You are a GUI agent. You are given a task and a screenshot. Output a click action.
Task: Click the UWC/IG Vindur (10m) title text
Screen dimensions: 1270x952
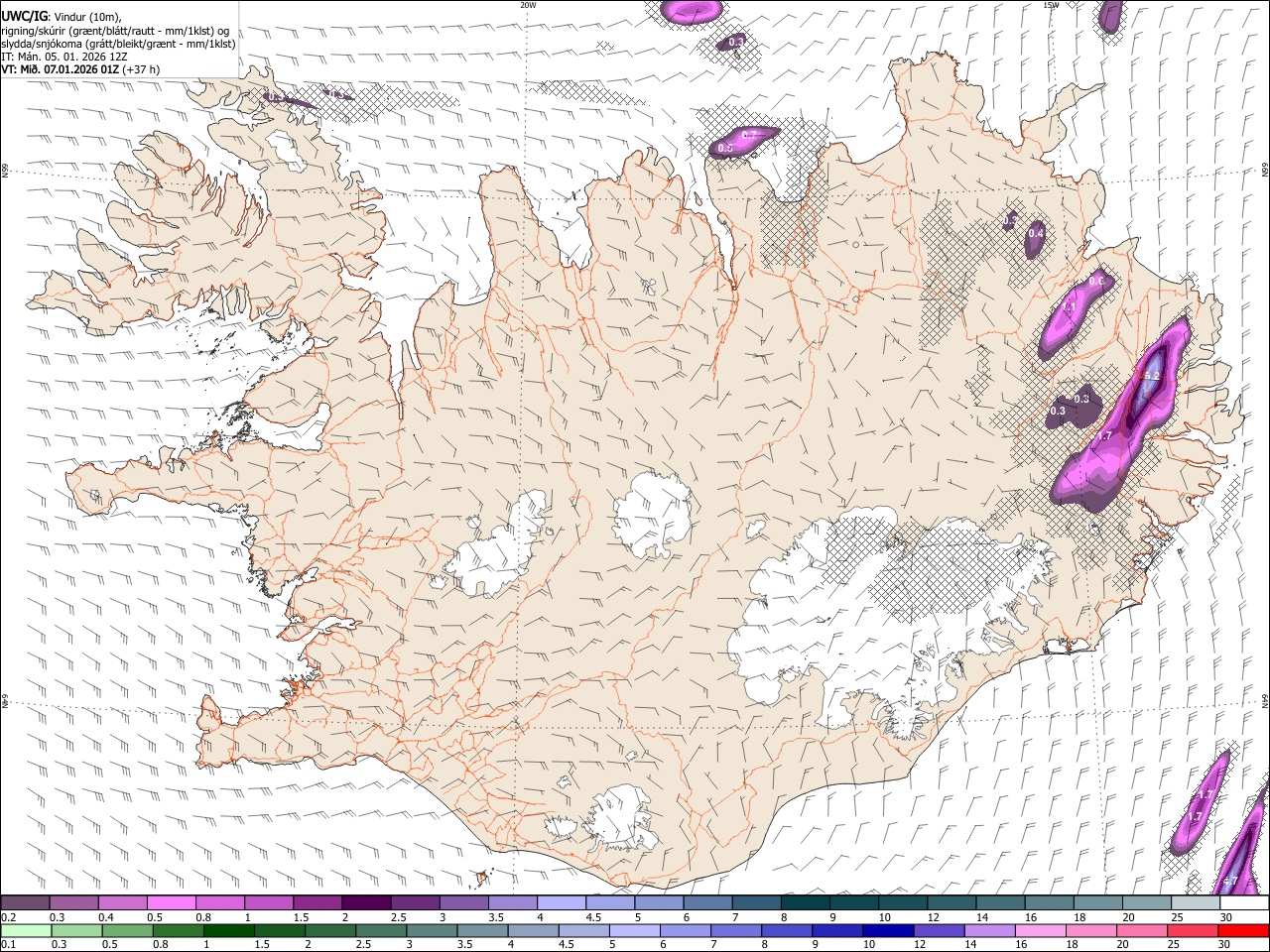(62, 16)
